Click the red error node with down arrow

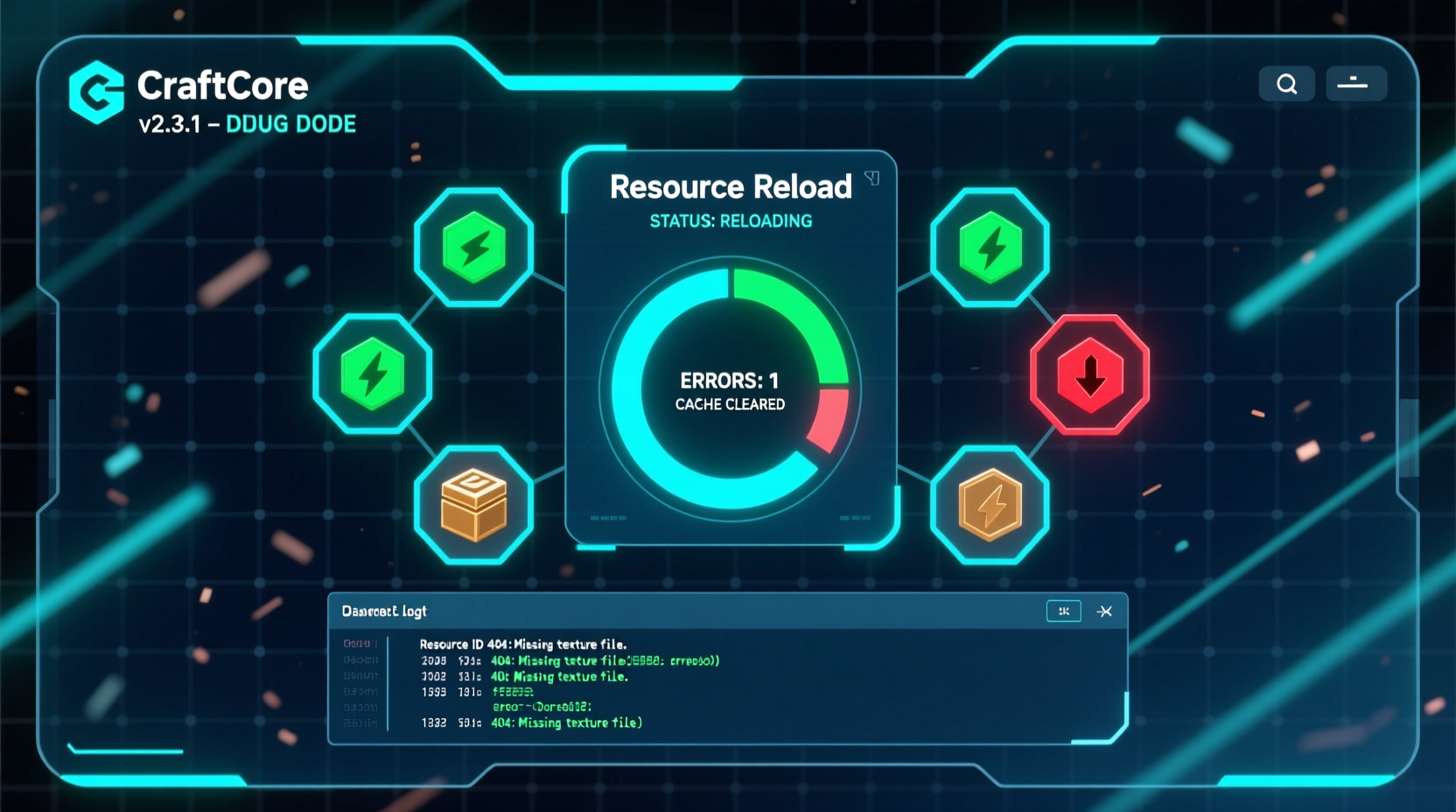pyautogui.click(x=1088, y=376)
